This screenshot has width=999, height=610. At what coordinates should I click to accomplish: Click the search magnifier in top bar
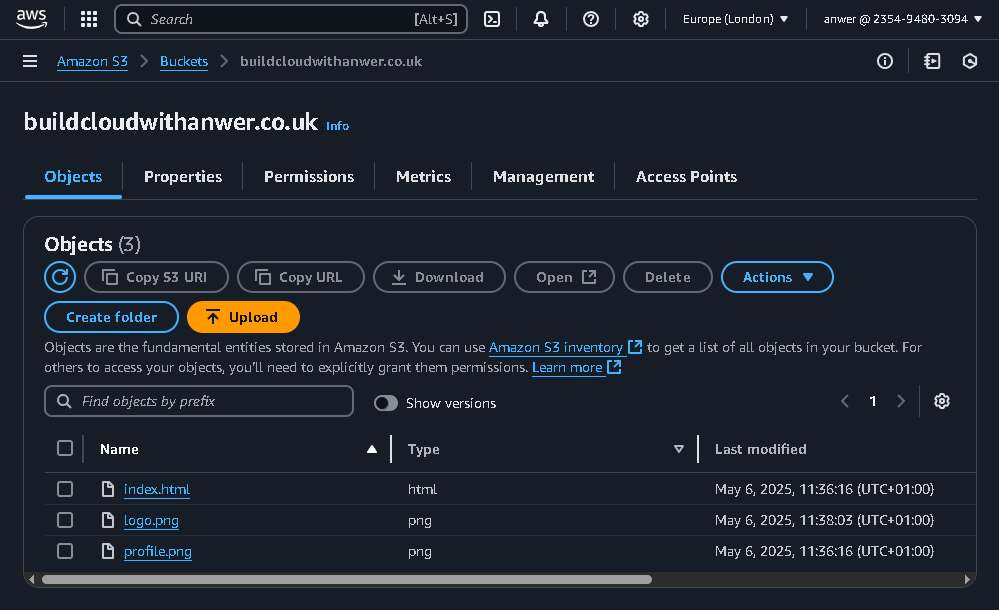click(134, 19)
